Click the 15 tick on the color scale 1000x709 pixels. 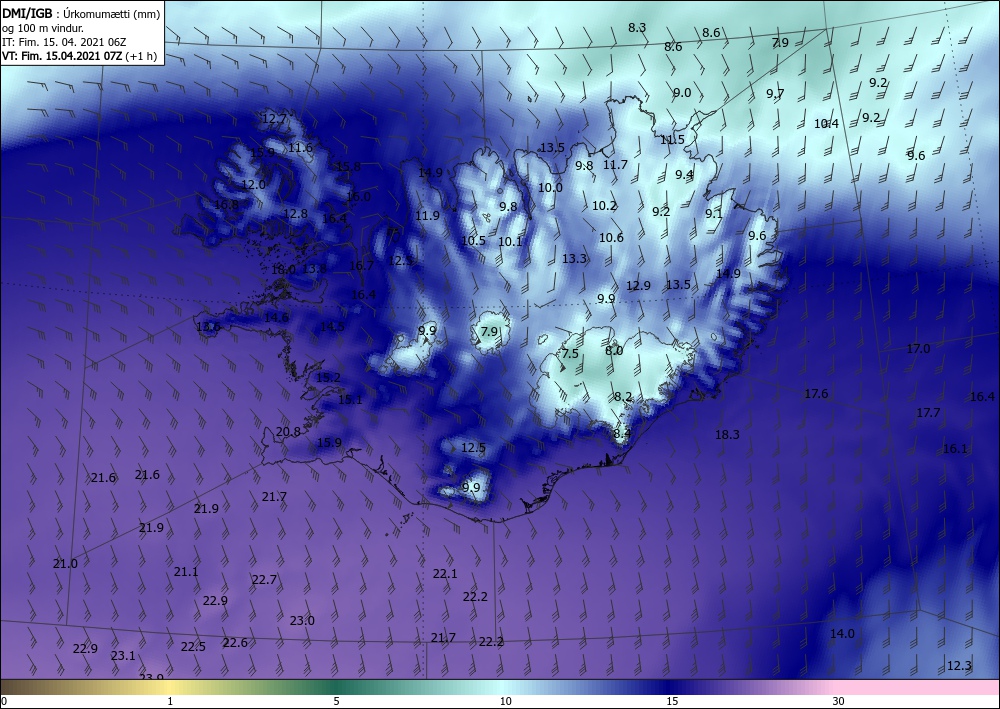point(672,701)
